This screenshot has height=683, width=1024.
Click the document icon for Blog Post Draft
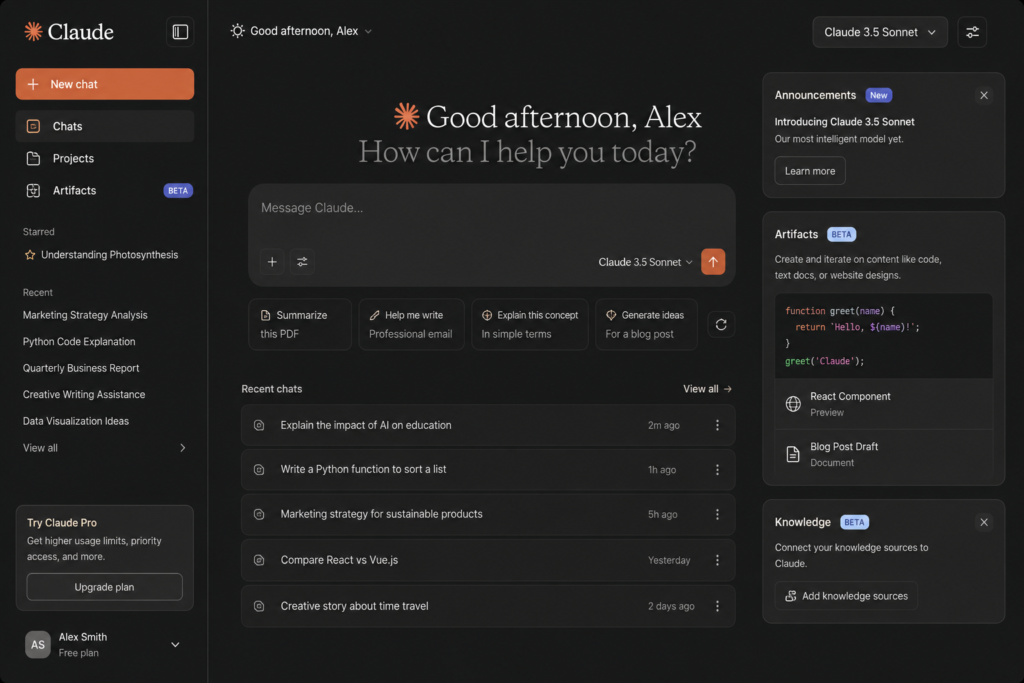[x=793, y=454]
